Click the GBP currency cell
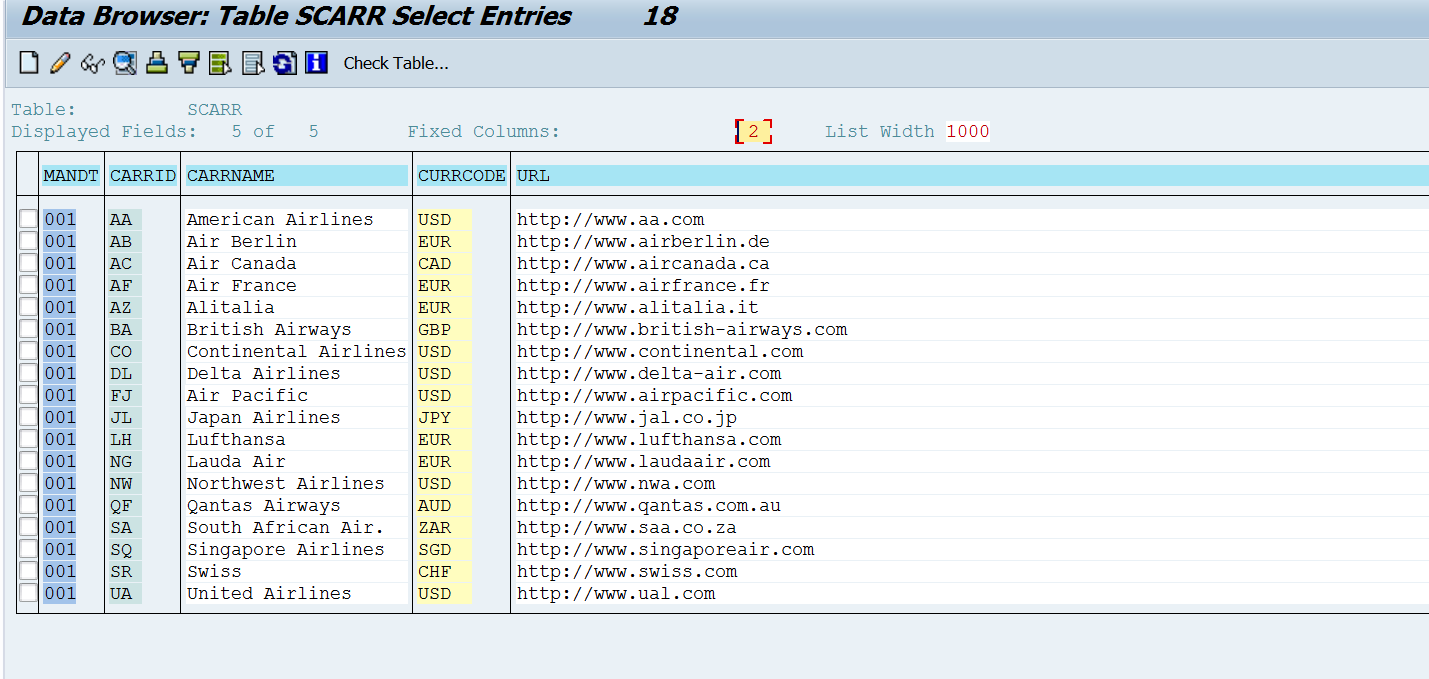The height and width of the screenshot is (679, 1429). pos(444,329)
